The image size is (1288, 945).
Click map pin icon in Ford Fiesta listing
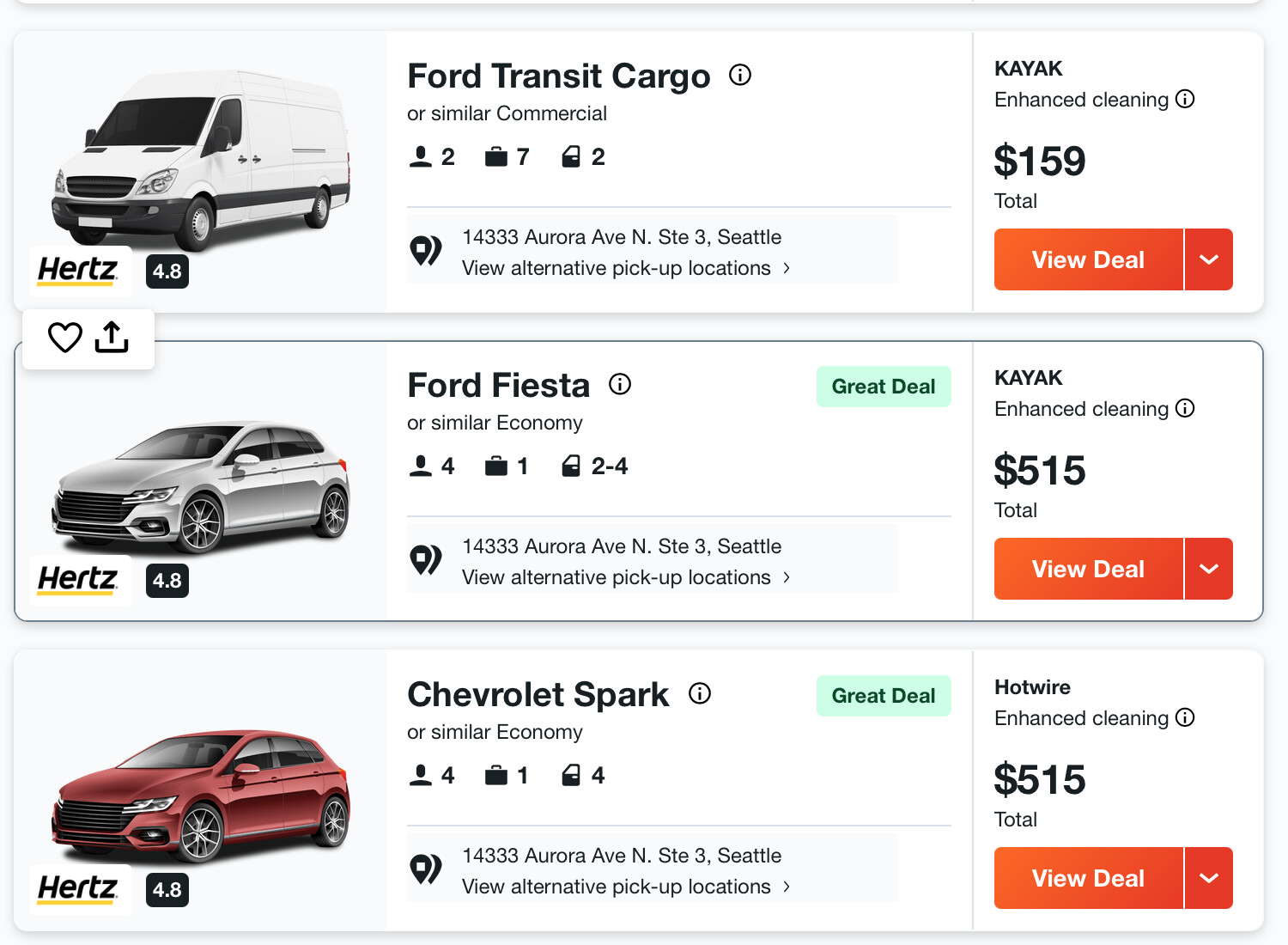coord(426,561)
